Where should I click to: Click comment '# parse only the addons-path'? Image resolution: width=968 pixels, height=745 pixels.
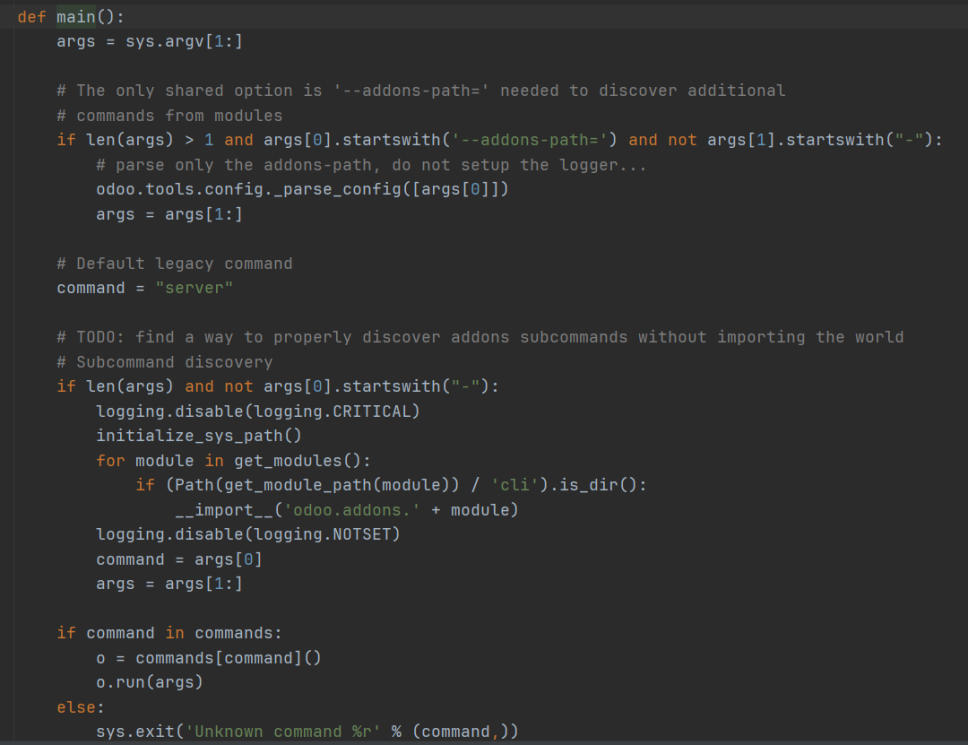click(x=371, y=165)
